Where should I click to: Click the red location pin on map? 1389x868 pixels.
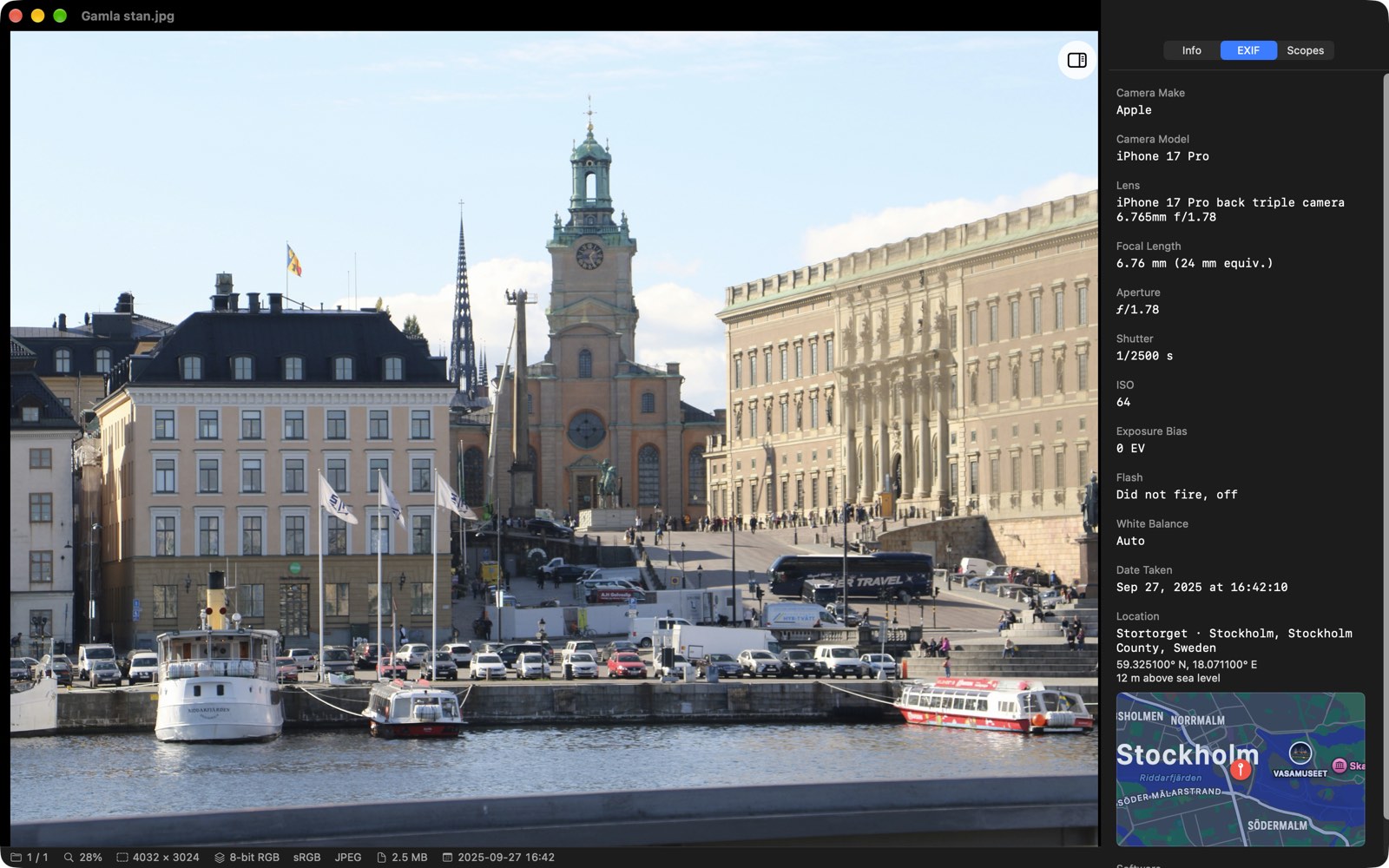(1241, 769)
